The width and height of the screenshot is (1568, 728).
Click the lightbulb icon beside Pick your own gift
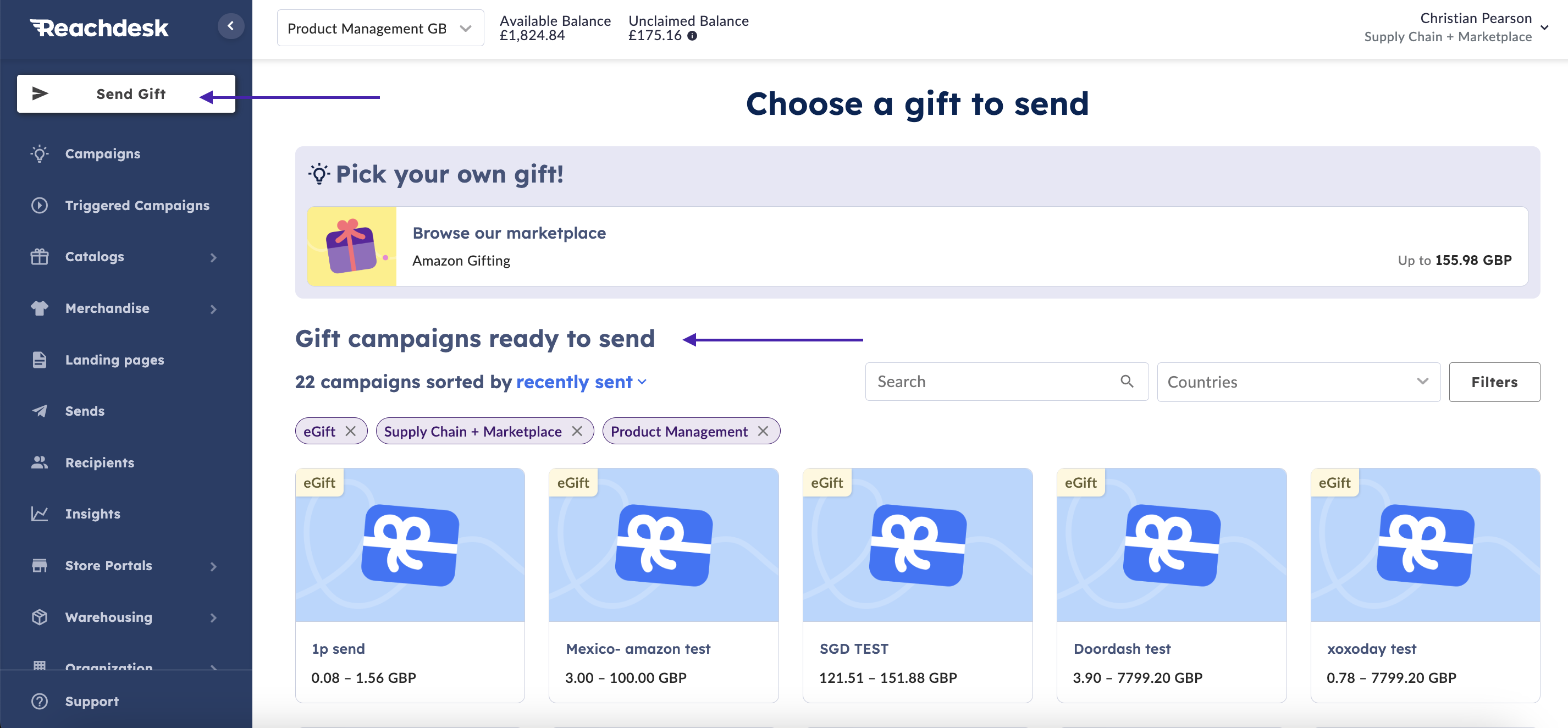point(319,174)
